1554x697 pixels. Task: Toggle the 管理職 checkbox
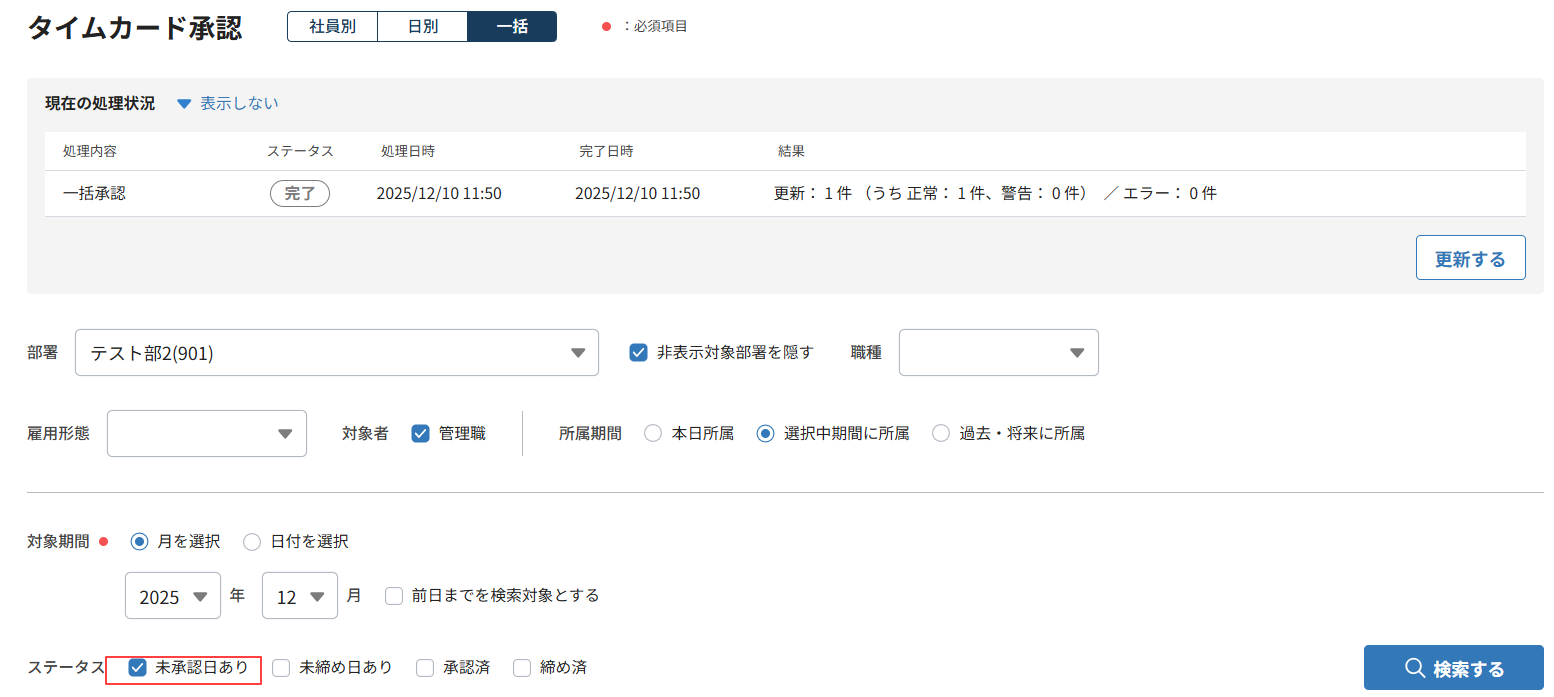[x=421, y=434]
